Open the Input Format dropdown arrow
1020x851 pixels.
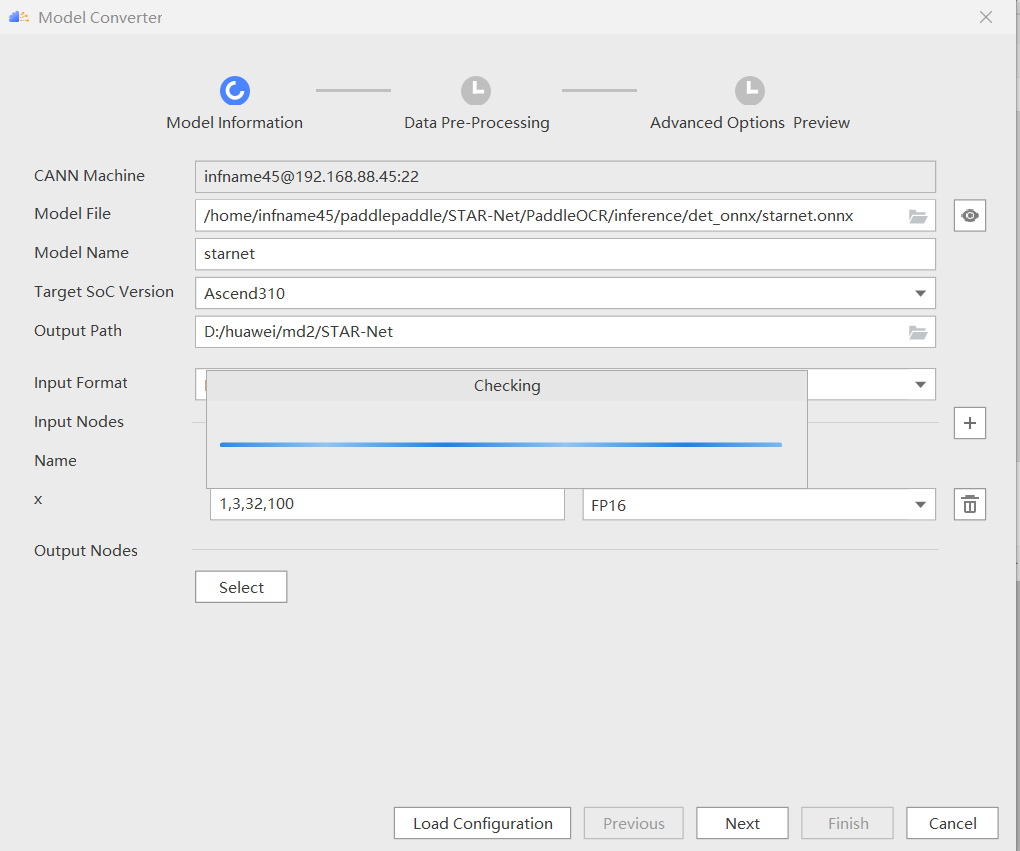[x=920, y=385]
